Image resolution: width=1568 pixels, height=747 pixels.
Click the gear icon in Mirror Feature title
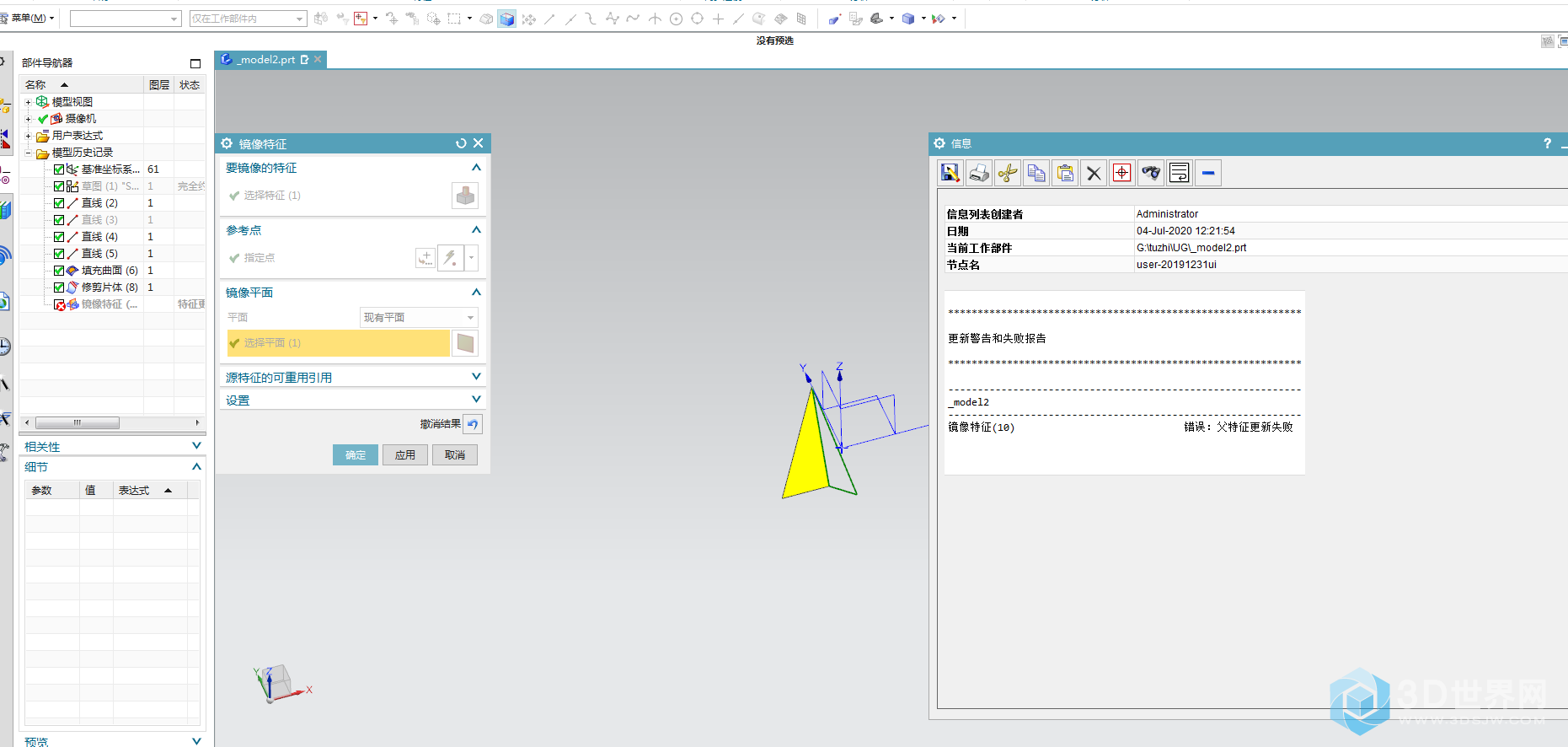click(227, 143)
